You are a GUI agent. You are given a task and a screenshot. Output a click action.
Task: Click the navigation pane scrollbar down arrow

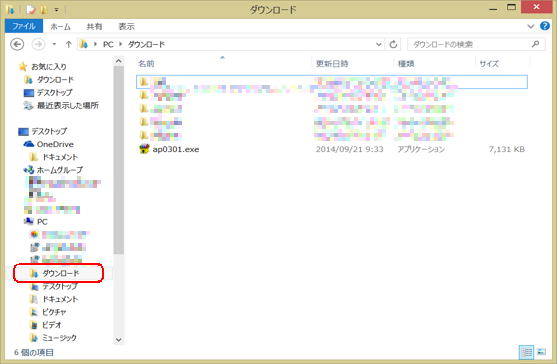[x=119, y=340]
